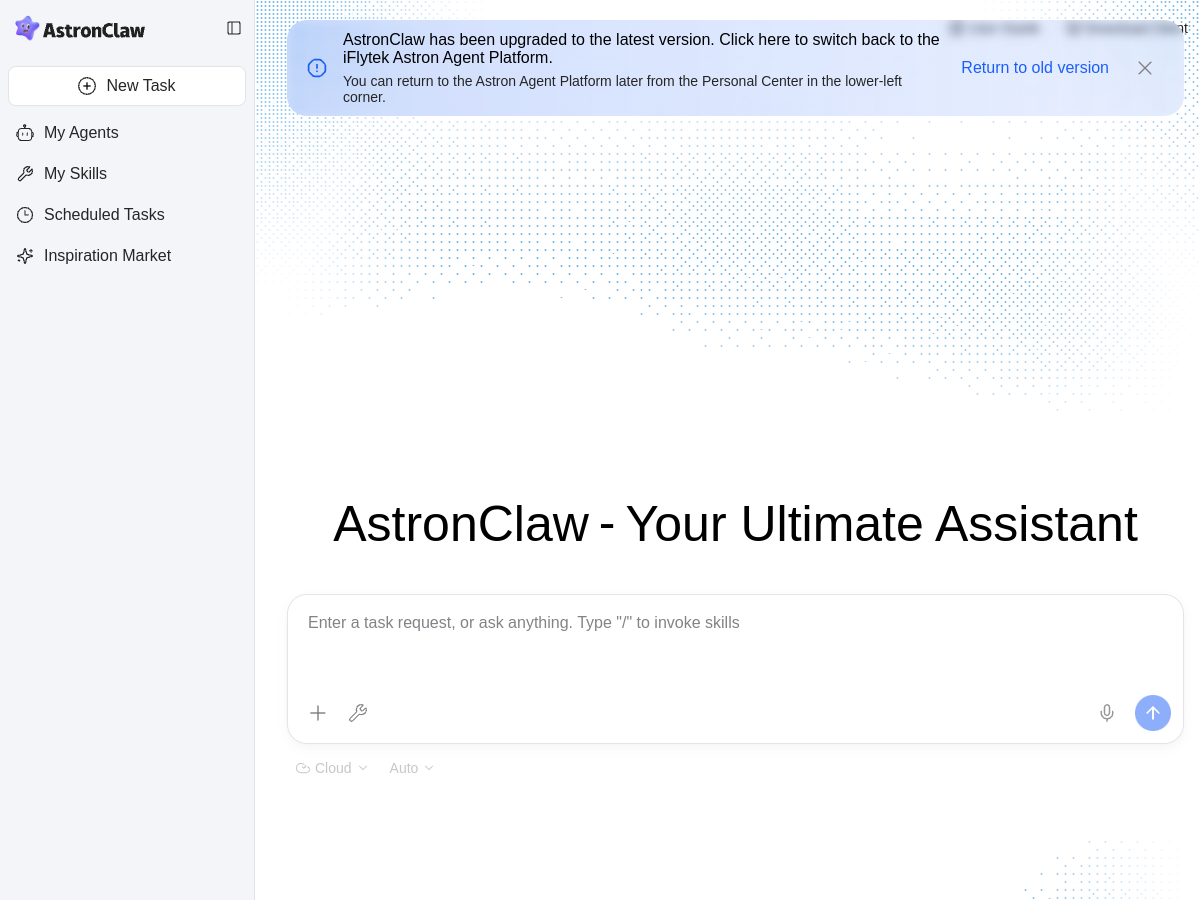The width and height of the screenshot is (1200, 900).
Task: Add attachment with plus icon
Action: 318,713
